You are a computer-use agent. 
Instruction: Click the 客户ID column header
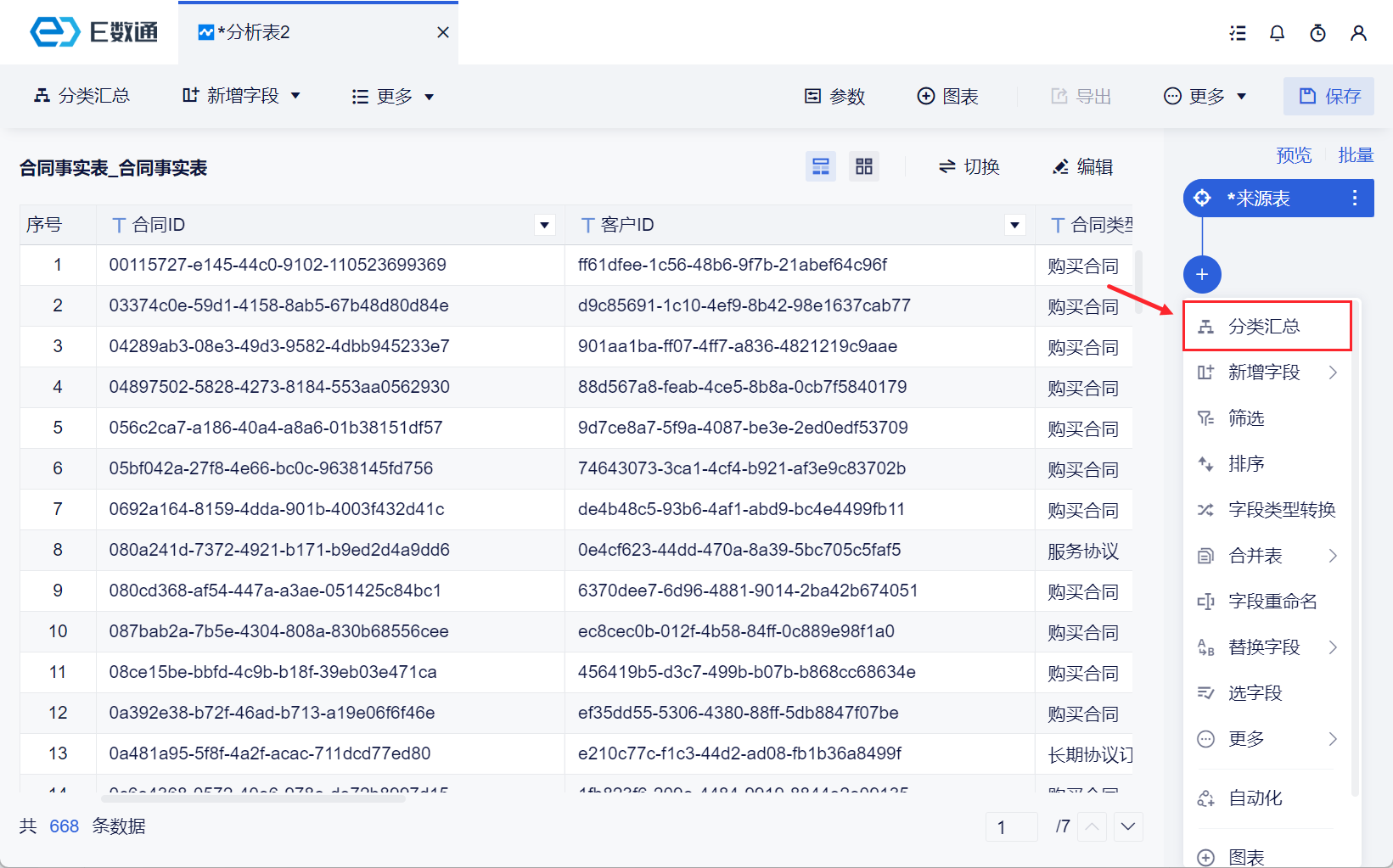800,225
